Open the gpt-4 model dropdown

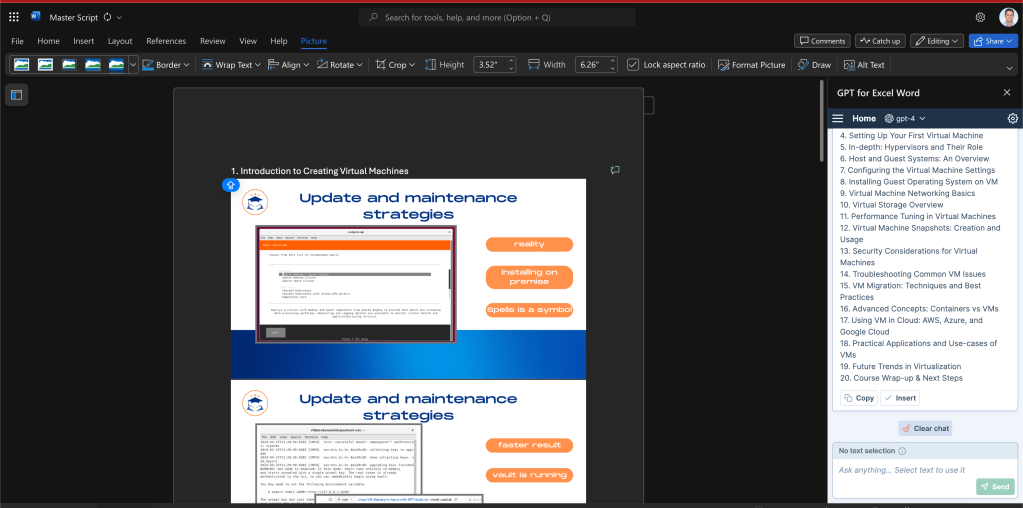pos(906,119)
